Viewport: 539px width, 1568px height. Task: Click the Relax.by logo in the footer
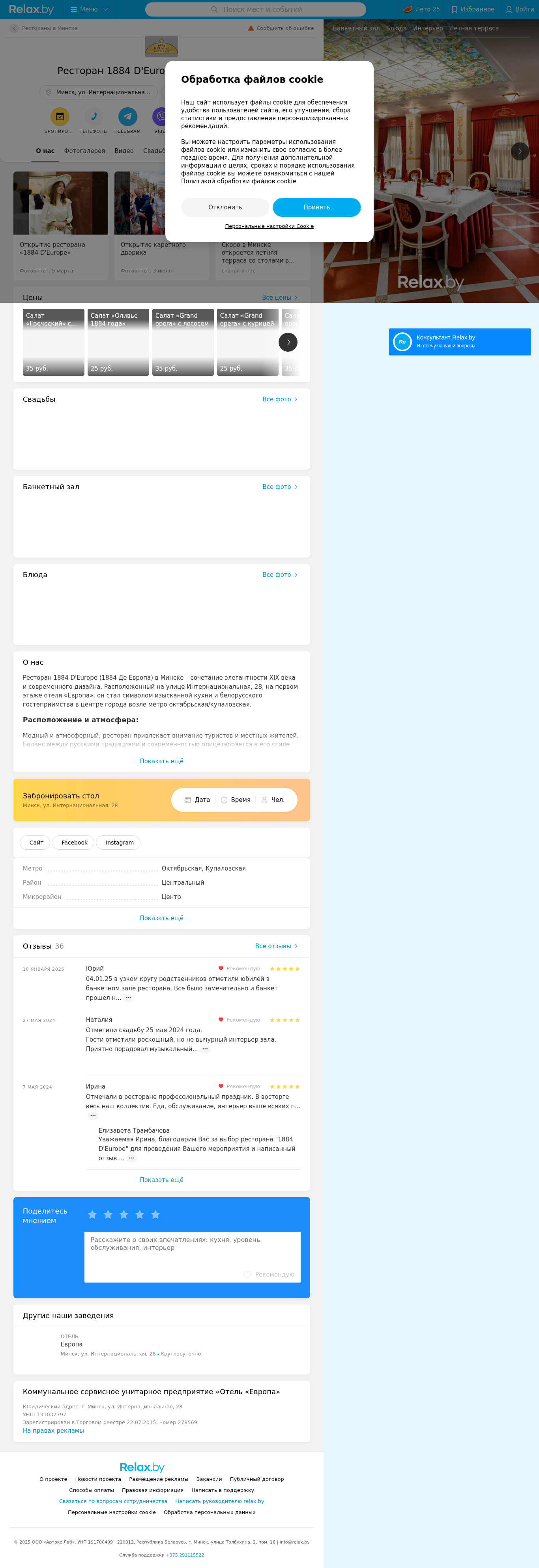click(x=142, y=1467)
